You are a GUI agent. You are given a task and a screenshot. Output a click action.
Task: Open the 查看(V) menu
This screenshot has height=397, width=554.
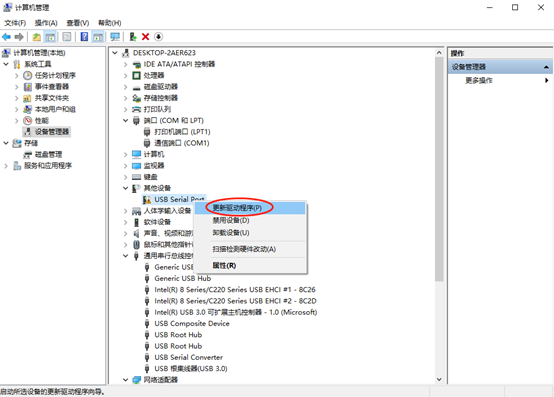(x=78, y=23)
